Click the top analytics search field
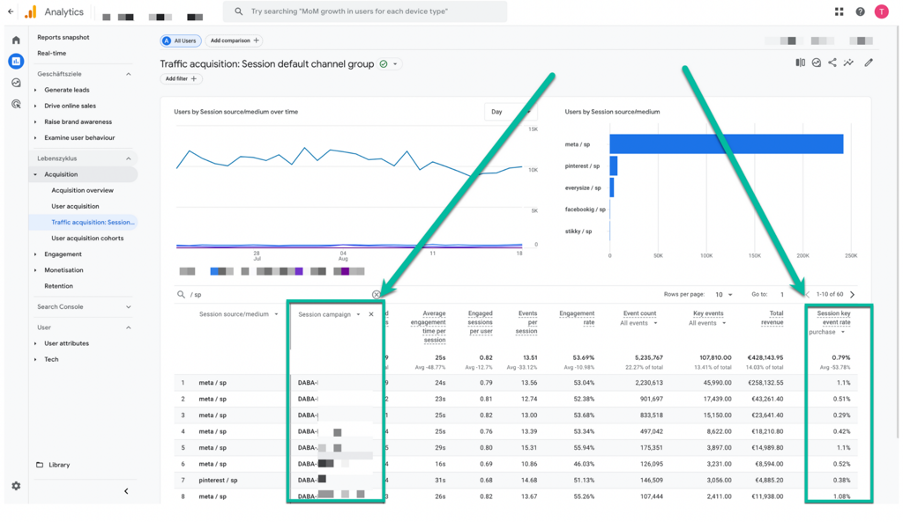 tap(365, 12)
